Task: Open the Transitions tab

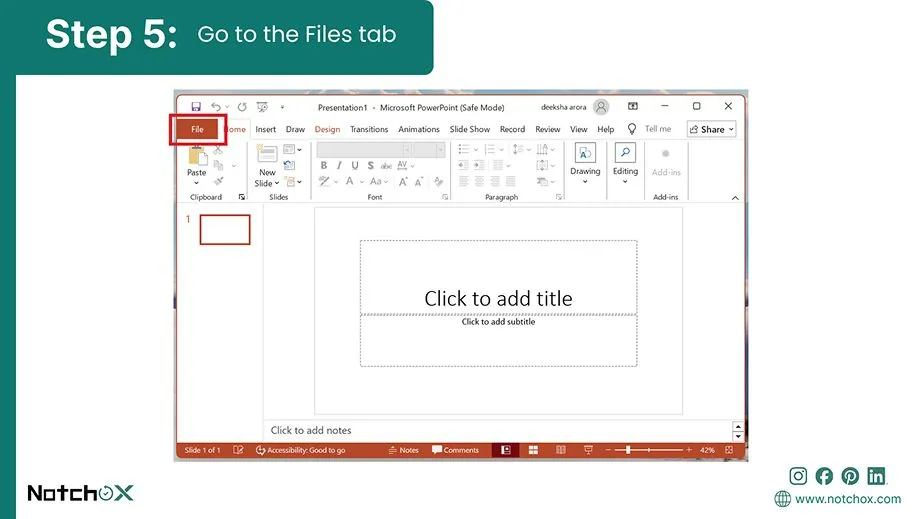Action: pyautogui.click(x=369, y=129)
